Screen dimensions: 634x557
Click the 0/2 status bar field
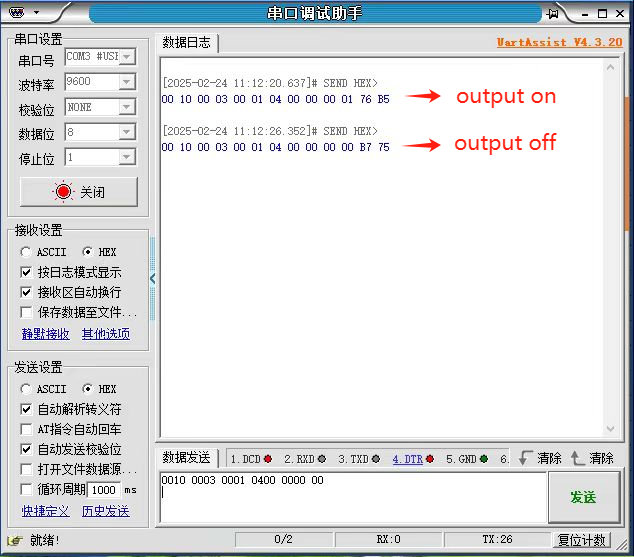click(x=283, y=540)
